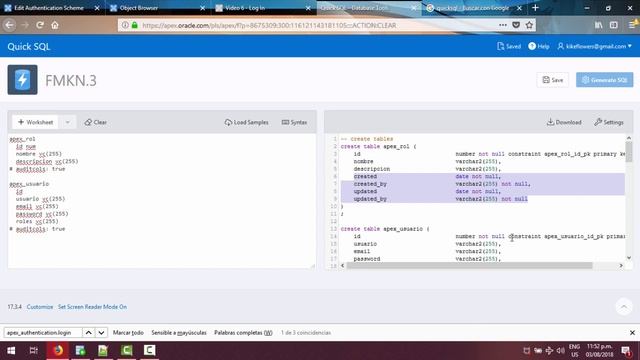The image size is (640, 360).
Task: Toggle the sidebar view icon
Action: coord(613,25)
